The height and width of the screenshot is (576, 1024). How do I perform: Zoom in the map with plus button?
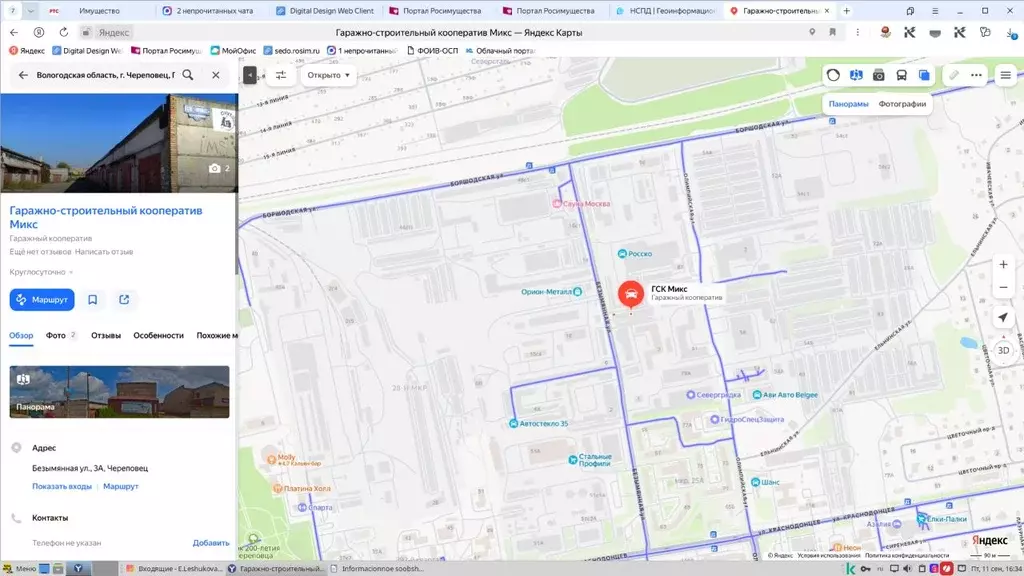pyautogui.click(x=1003, y=264)
